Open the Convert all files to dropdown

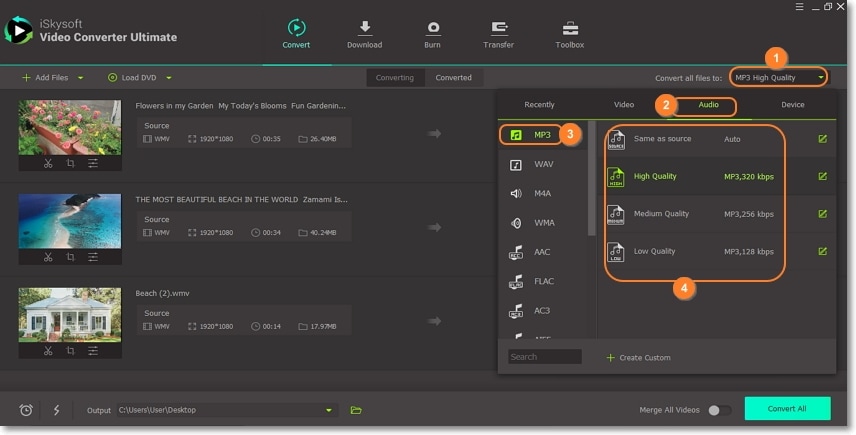pyautogui.click(x=778, y=78)
